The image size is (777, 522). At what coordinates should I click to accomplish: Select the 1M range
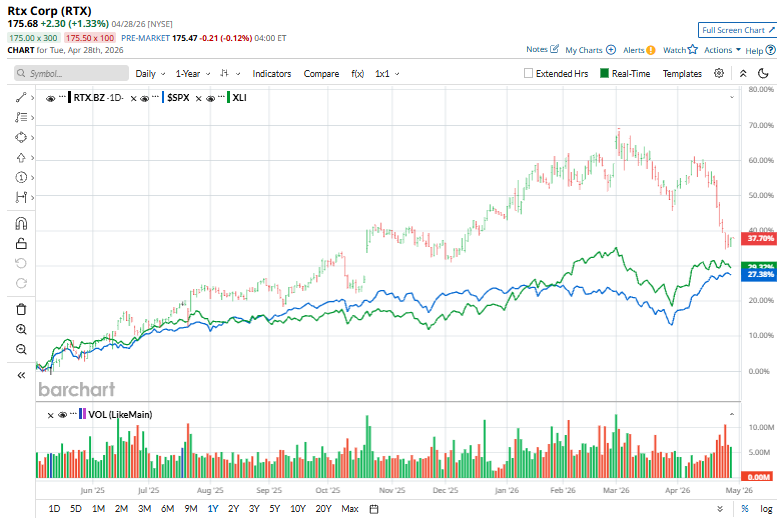[98, 509]
